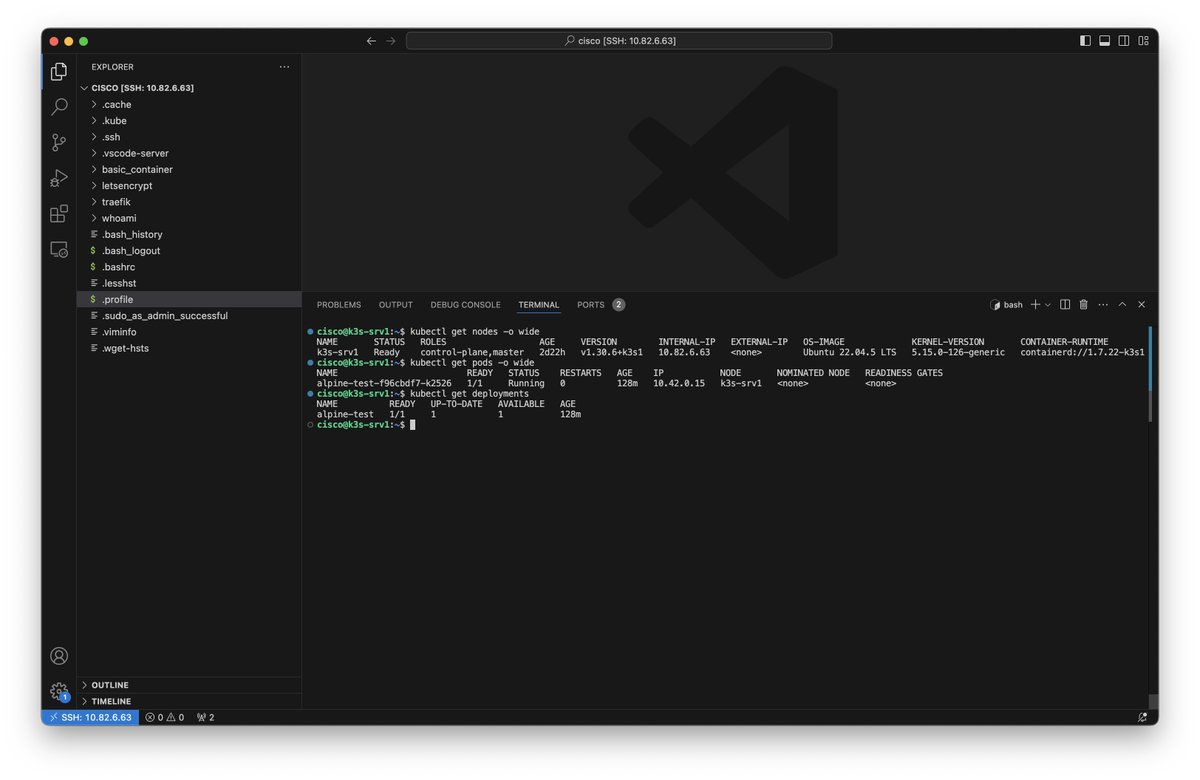
Task: Kill terminal with the trash icon
Action: (1083, 304)
